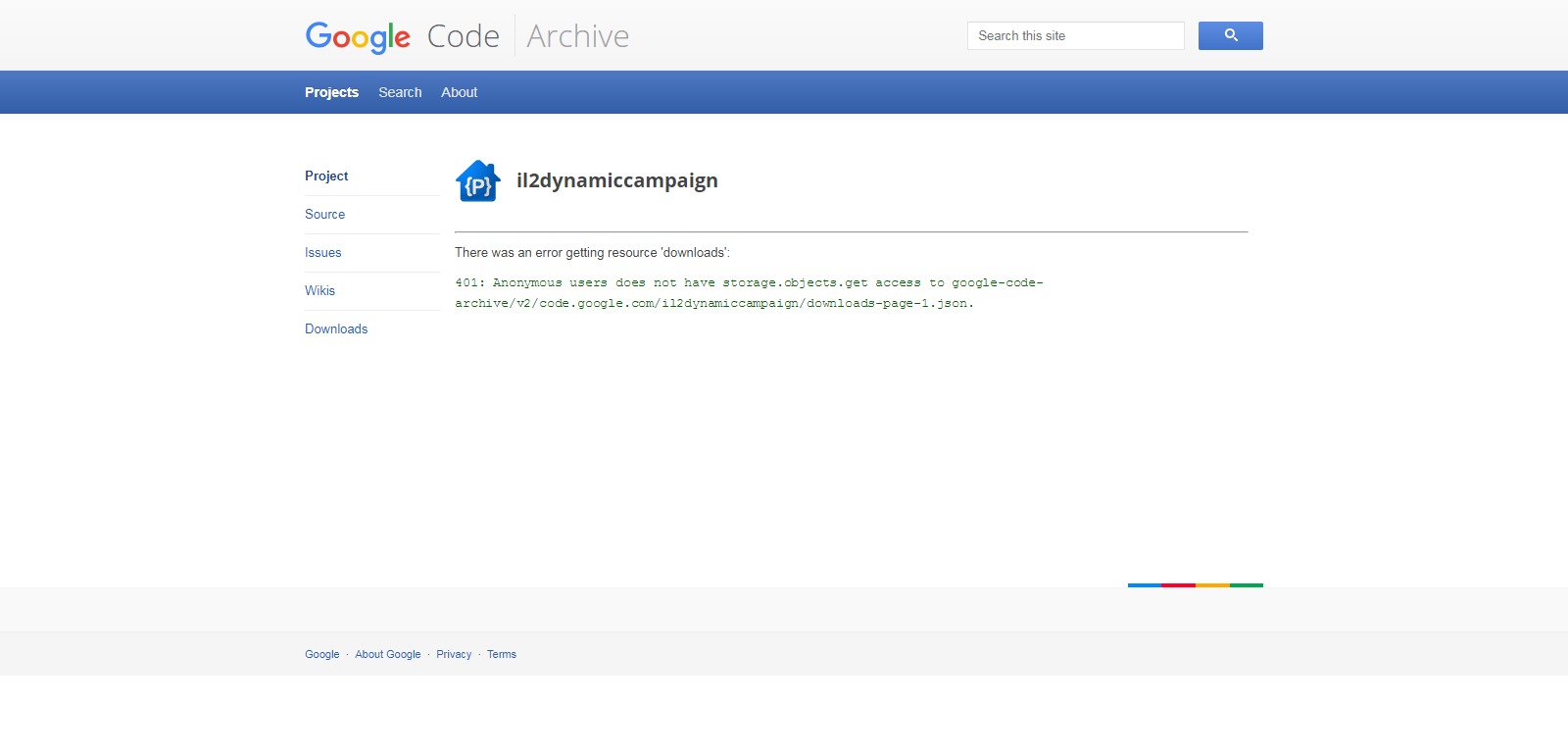Click the 401 Anonymous users error message

pos(749,293)
